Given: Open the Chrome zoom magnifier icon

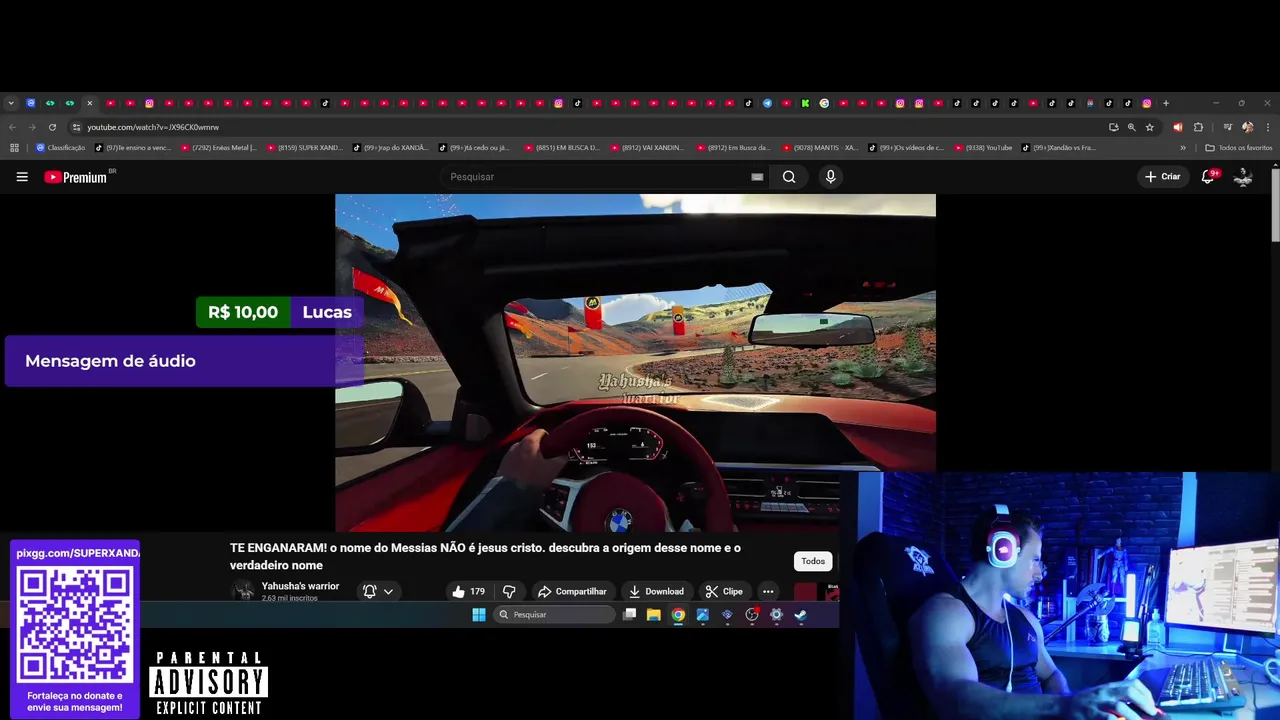Looking at the screenshot, I should (1132, 127).
